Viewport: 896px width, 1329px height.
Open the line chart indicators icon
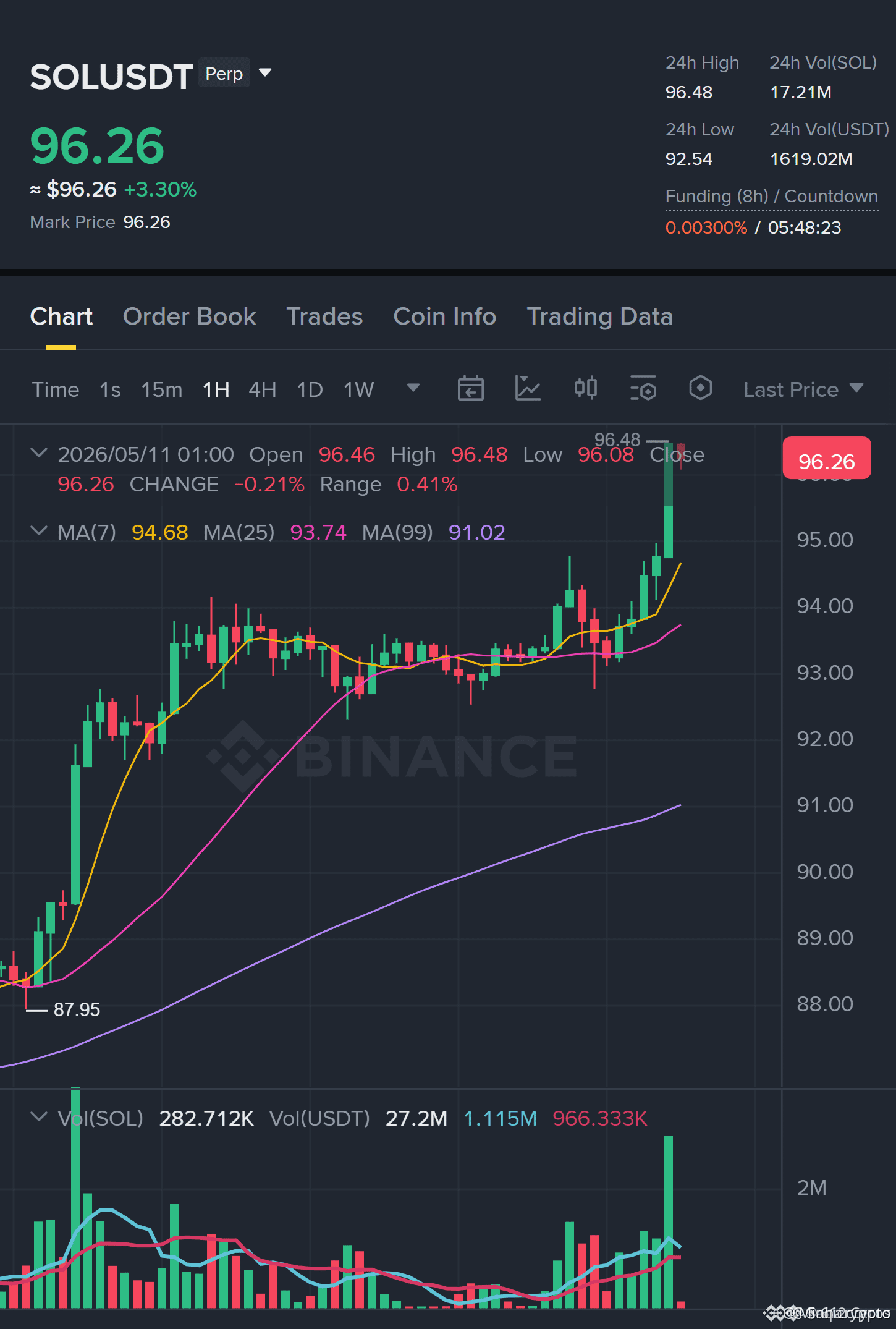[528, 389]
